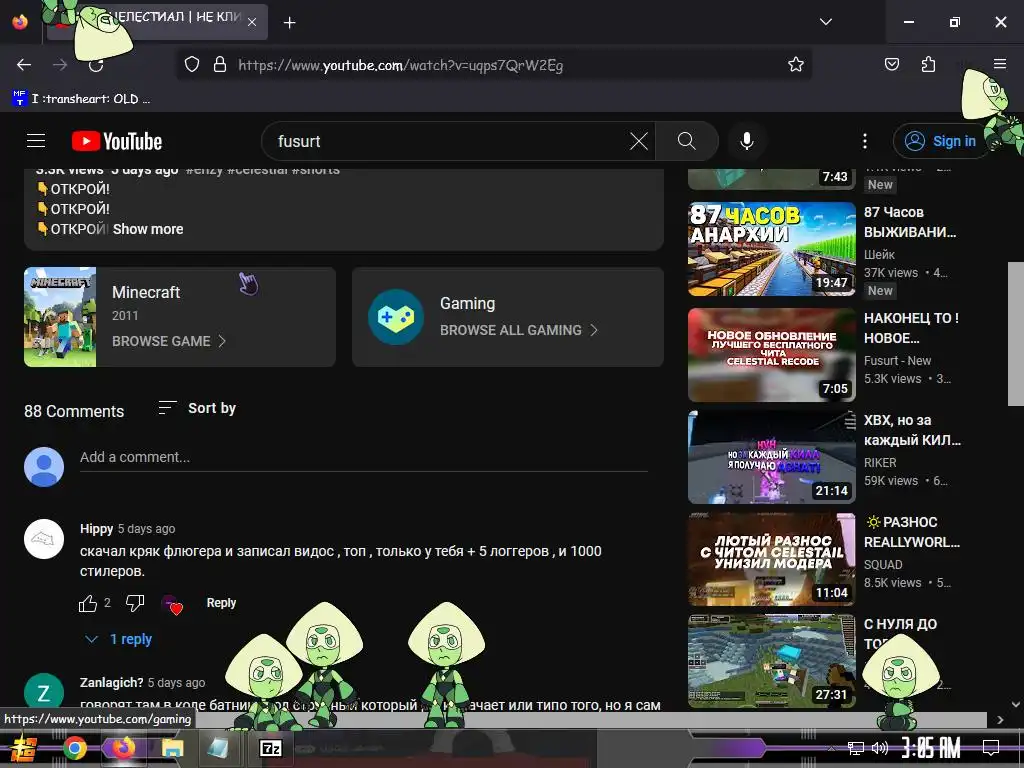Viewport: 1024px width, 768px height.
Task: Open the Windows Start button
Action: (22, 748)
